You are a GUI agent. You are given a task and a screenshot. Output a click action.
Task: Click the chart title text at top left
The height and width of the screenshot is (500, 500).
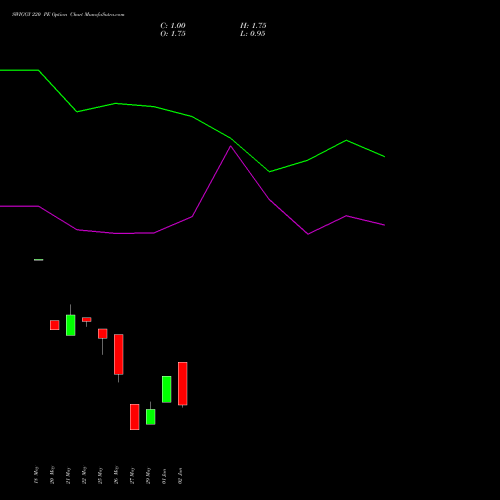pos(68,15)
